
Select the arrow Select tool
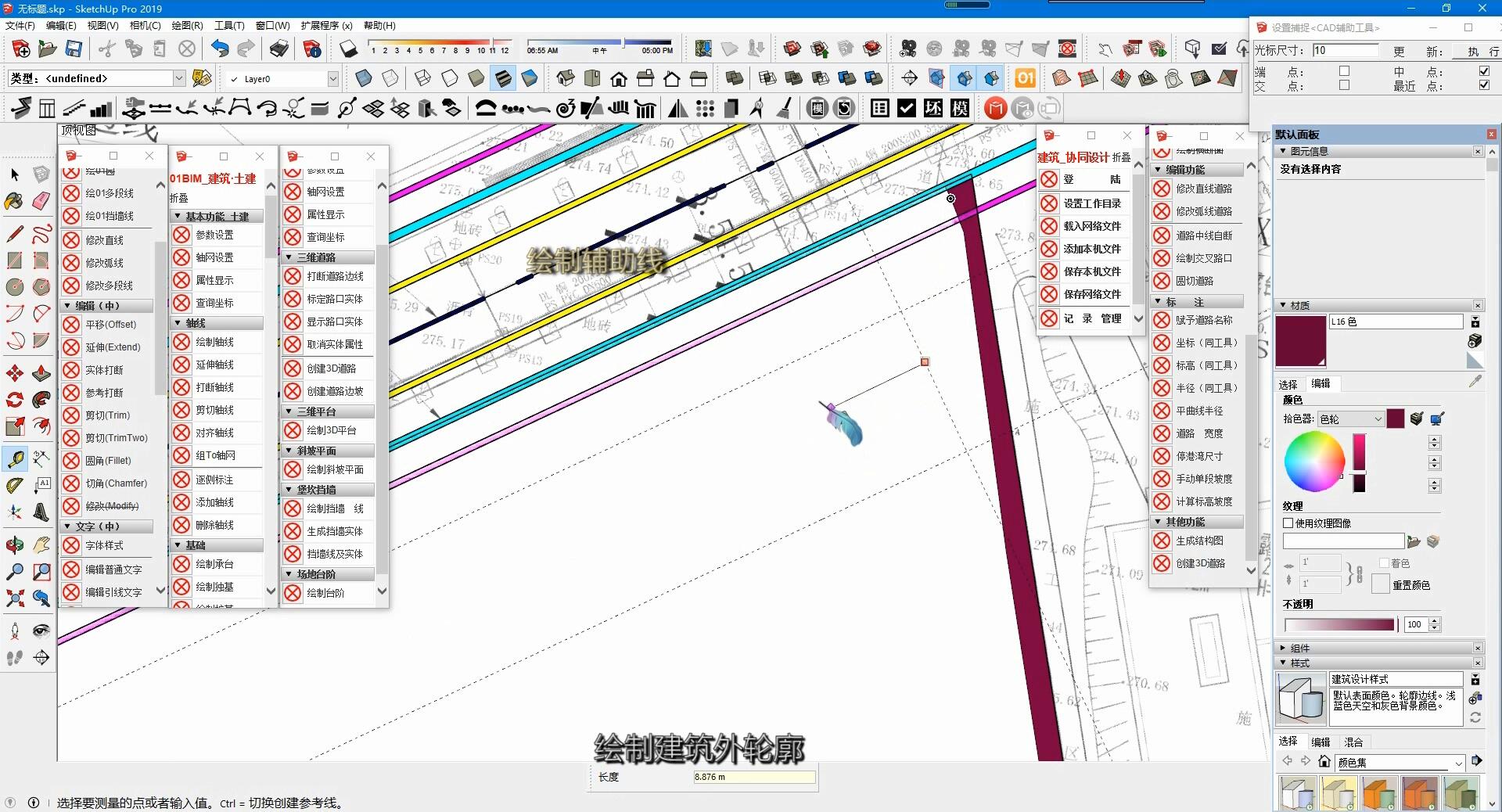[15, 174]
